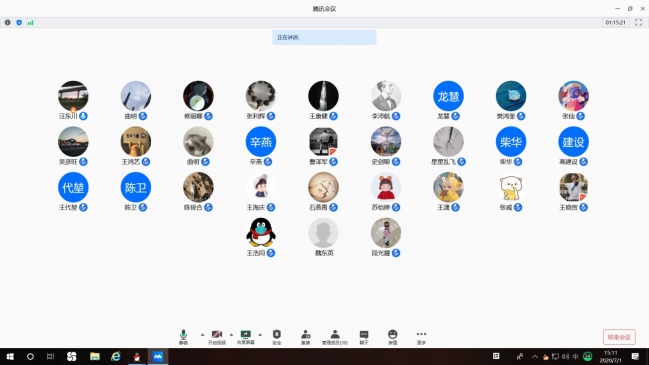Mute the microphone in toolbar
Image resolution: width=649 pixels, height=365 pixels.
pyautogui.click(x=183, y=337)
